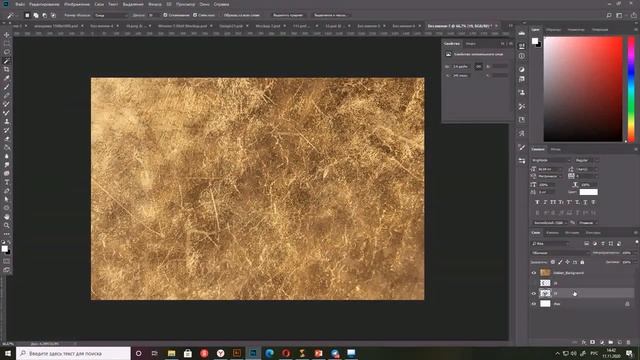This screenshot has height=360, width=640.
Task: Filter layers by pixel layers icon
Action: (587, 243)
